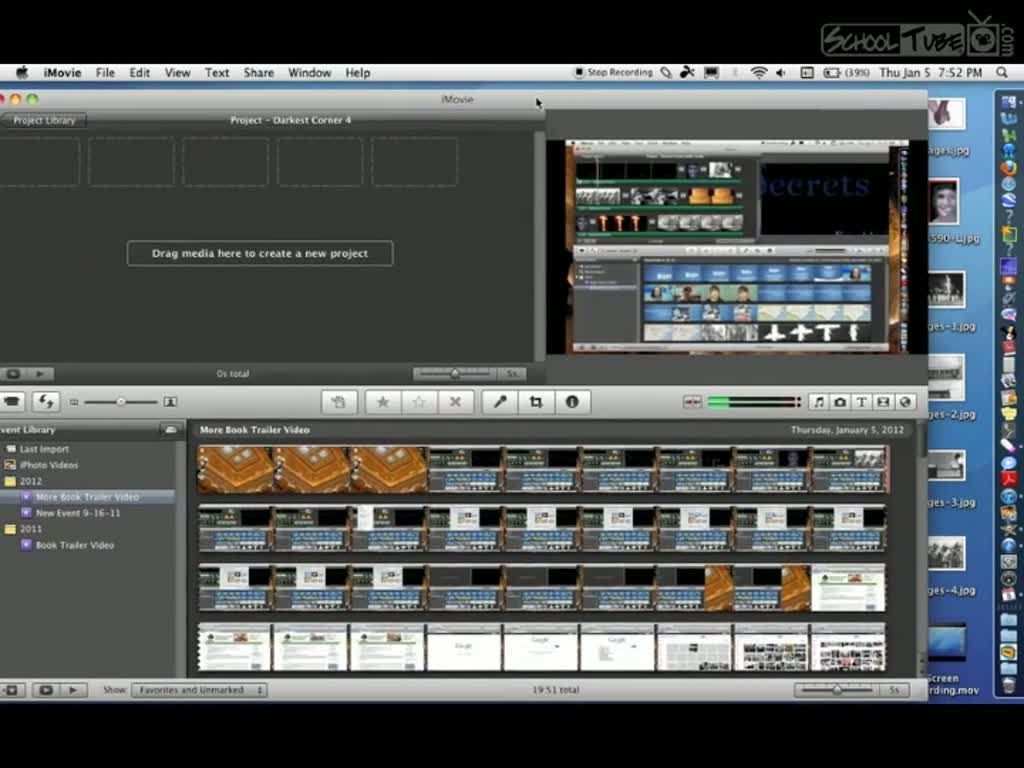Select the 2012 folder in Event Library

30,481
